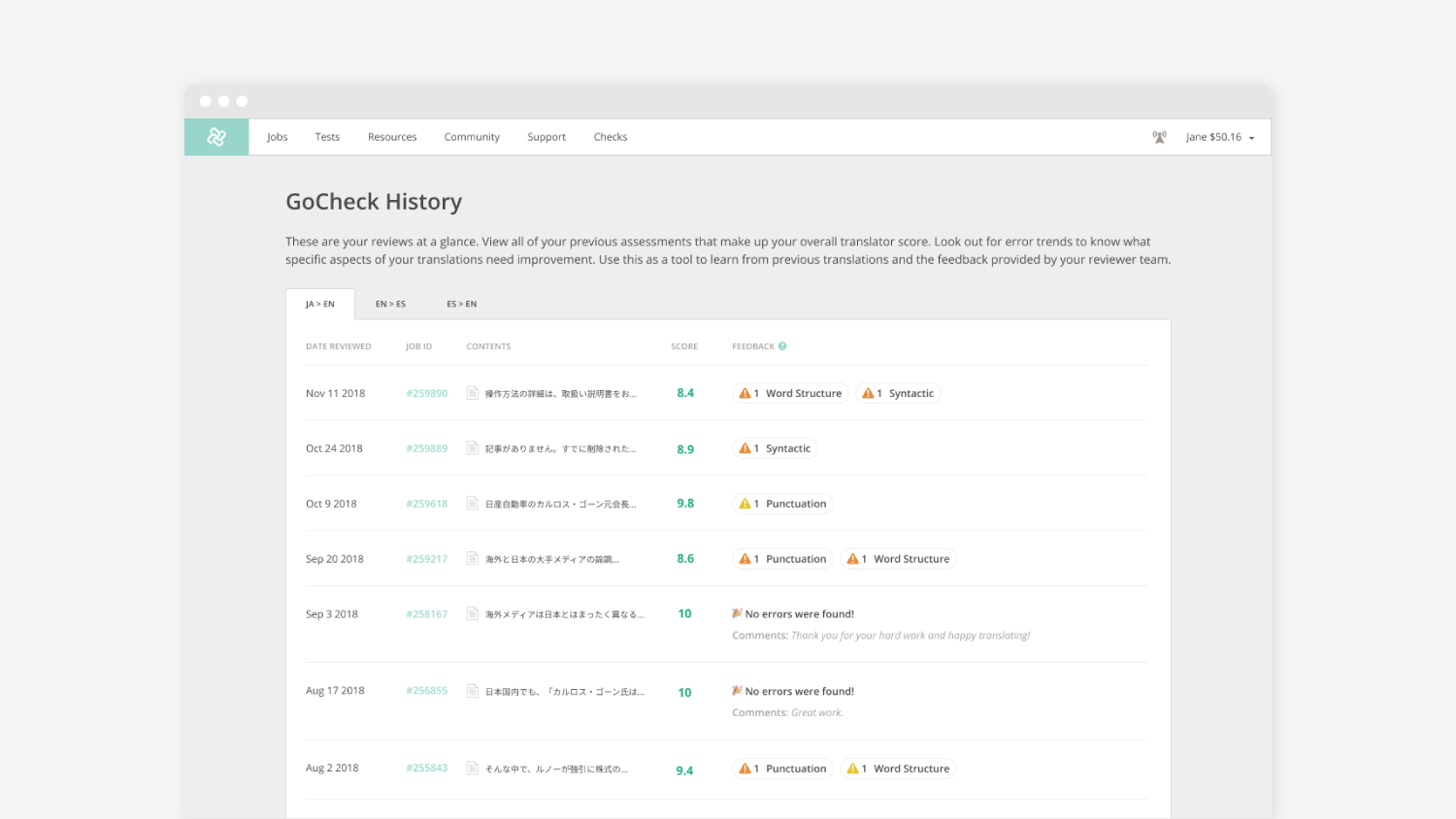Open the Community menu

[x=472, y=137]
